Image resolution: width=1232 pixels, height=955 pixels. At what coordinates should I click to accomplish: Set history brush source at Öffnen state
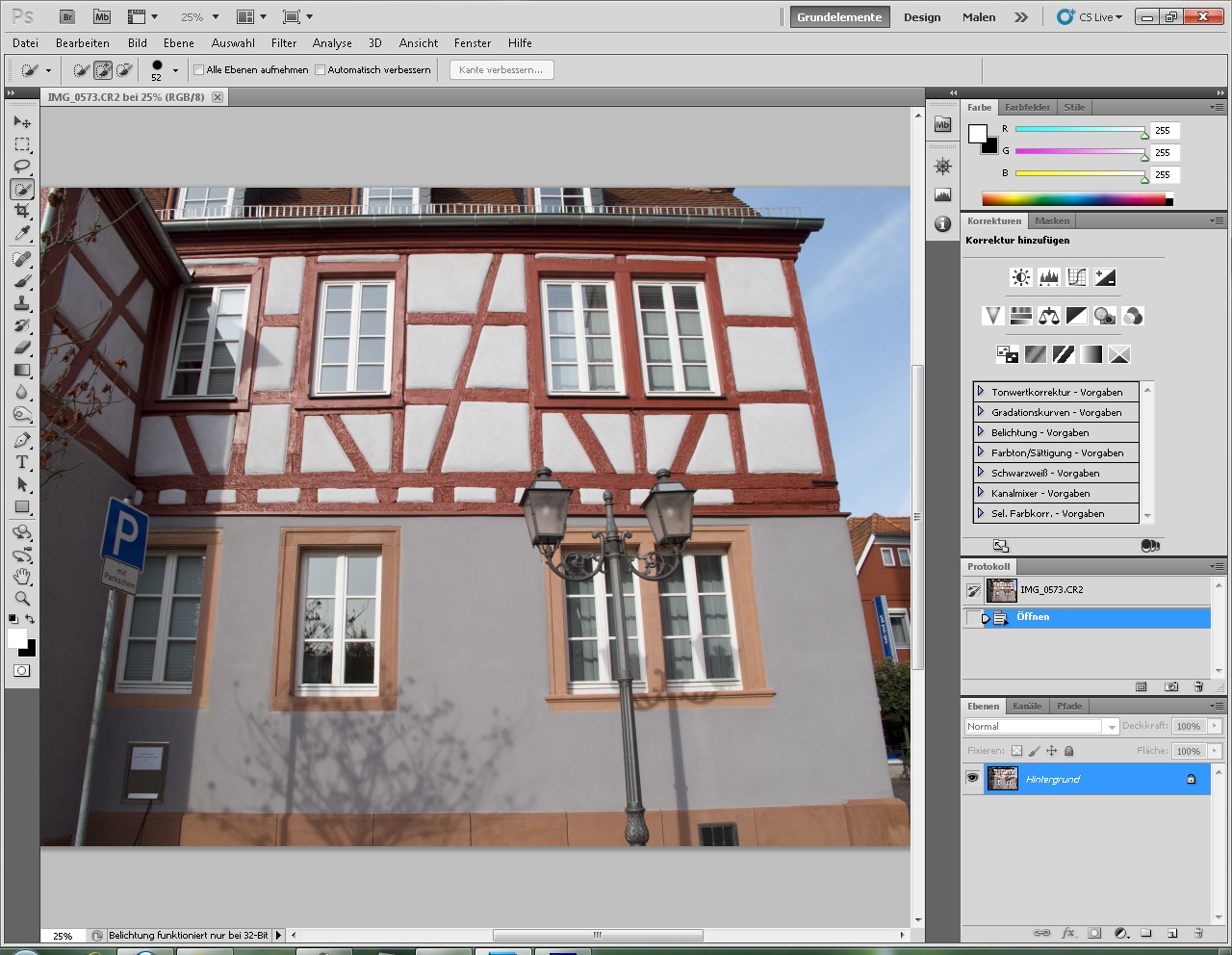click(972, 617)
